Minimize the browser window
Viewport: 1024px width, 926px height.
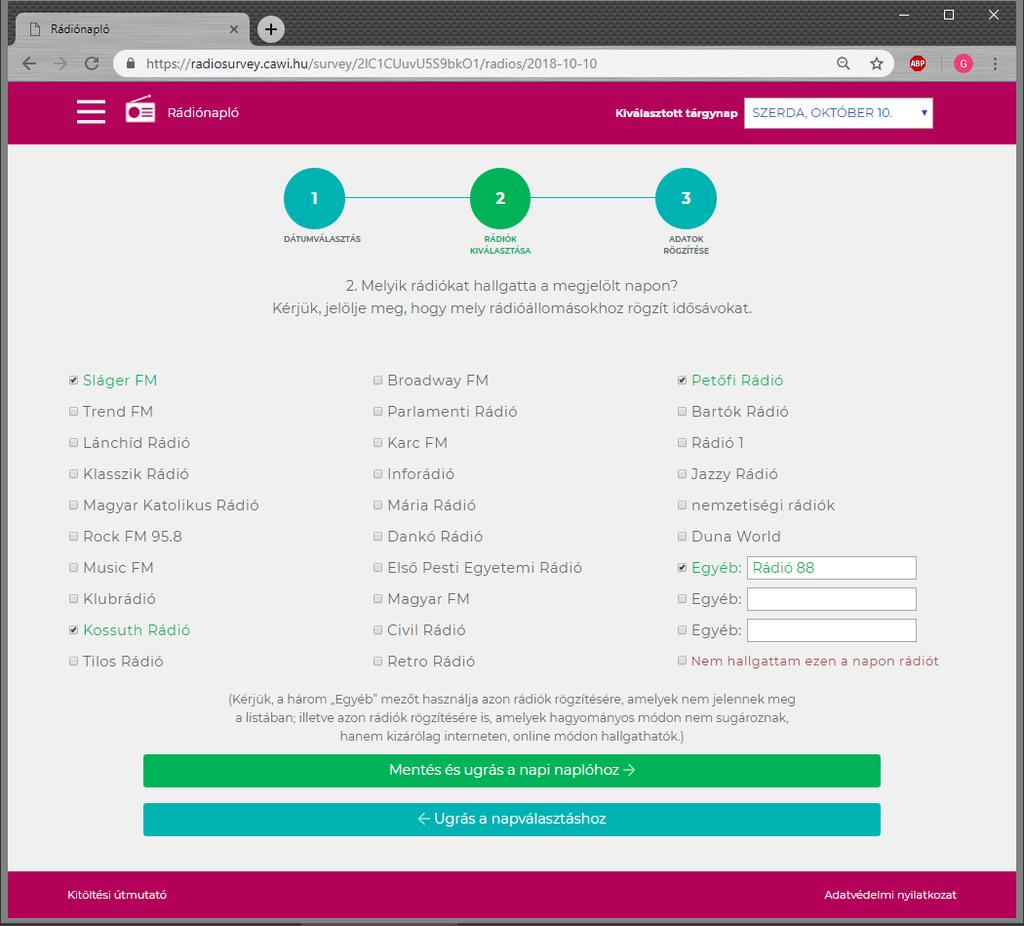click(x=904, y=14)
